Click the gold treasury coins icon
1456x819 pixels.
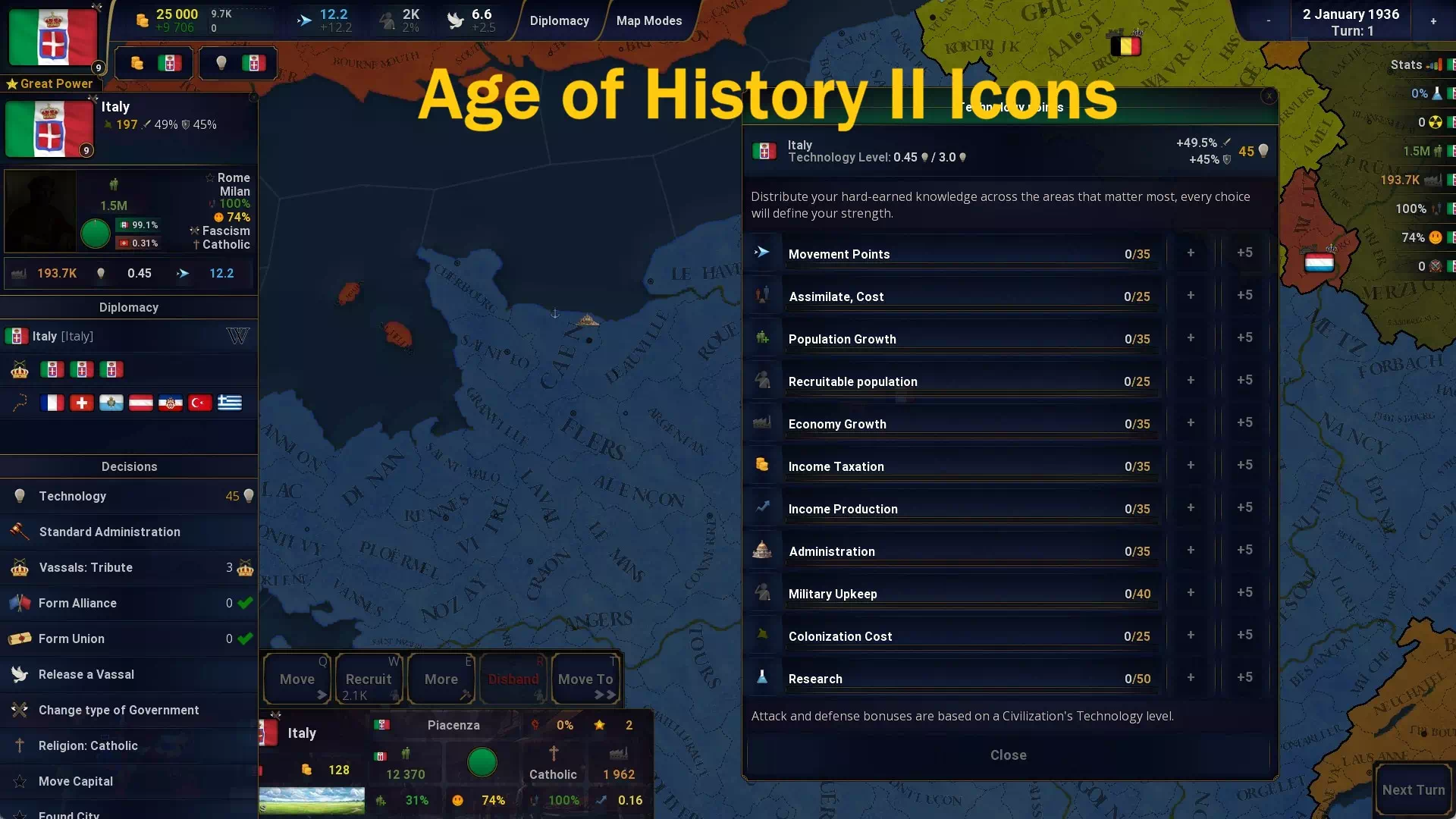pyautogui.click(x=142, y=20)
